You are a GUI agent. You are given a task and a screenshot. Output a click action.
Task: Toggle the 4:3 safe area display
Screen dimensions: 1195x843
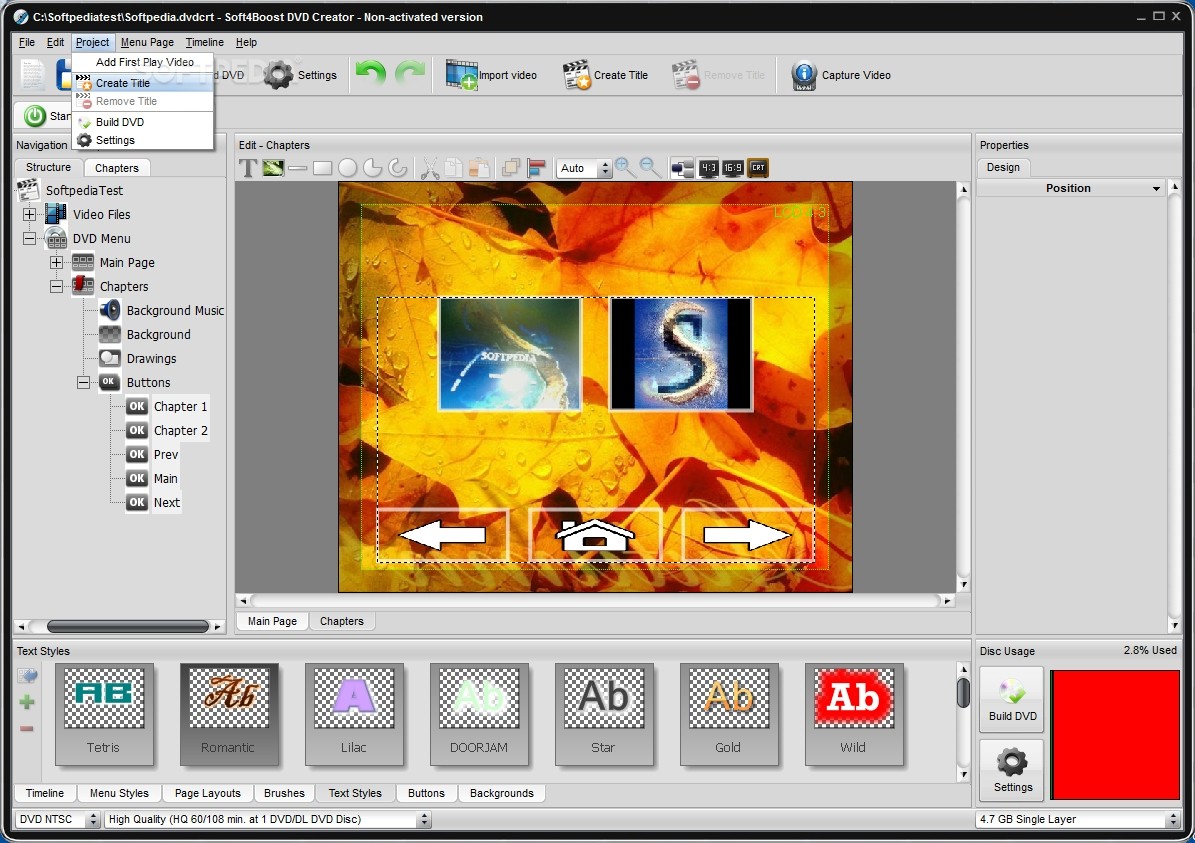tap(708, 168)
